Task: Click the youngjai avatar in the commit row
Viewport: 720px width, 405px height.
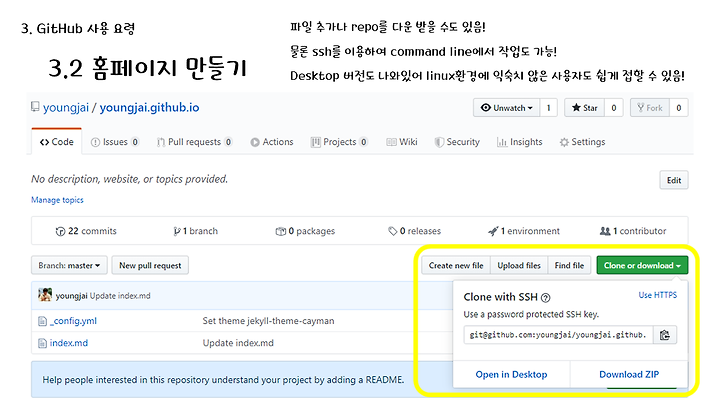Action: (45, 295)
